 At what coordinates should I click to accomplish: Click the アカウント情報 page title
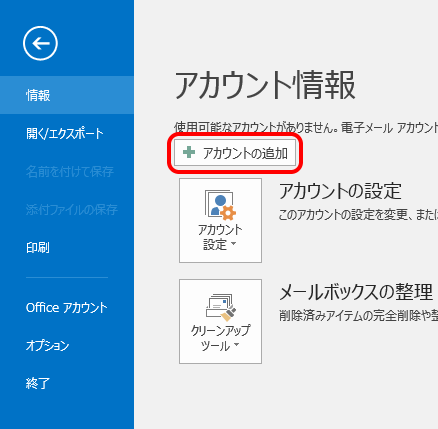[x=265, y=85]
